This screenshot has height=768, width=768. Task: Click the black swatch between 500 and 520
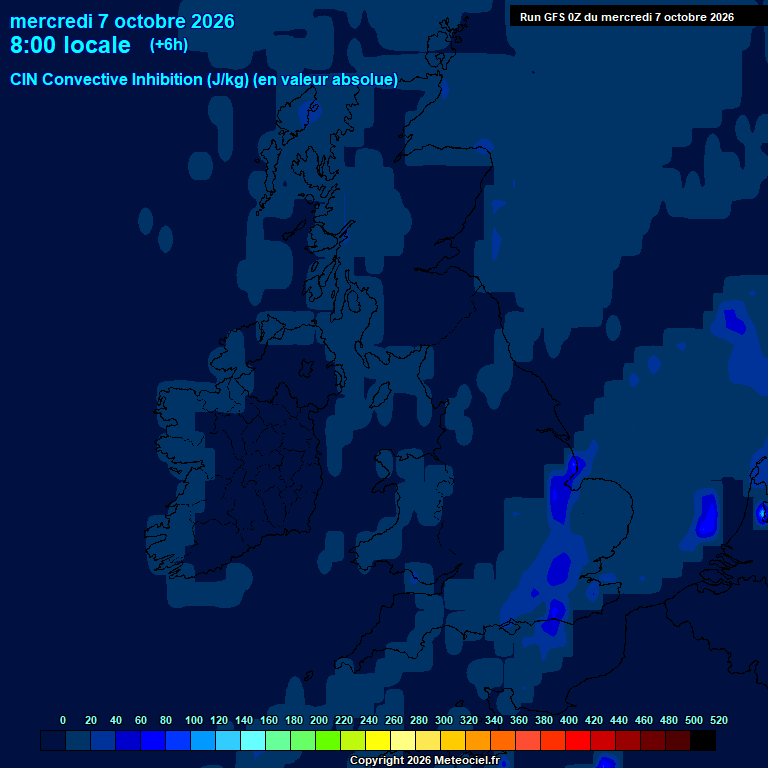703,740
